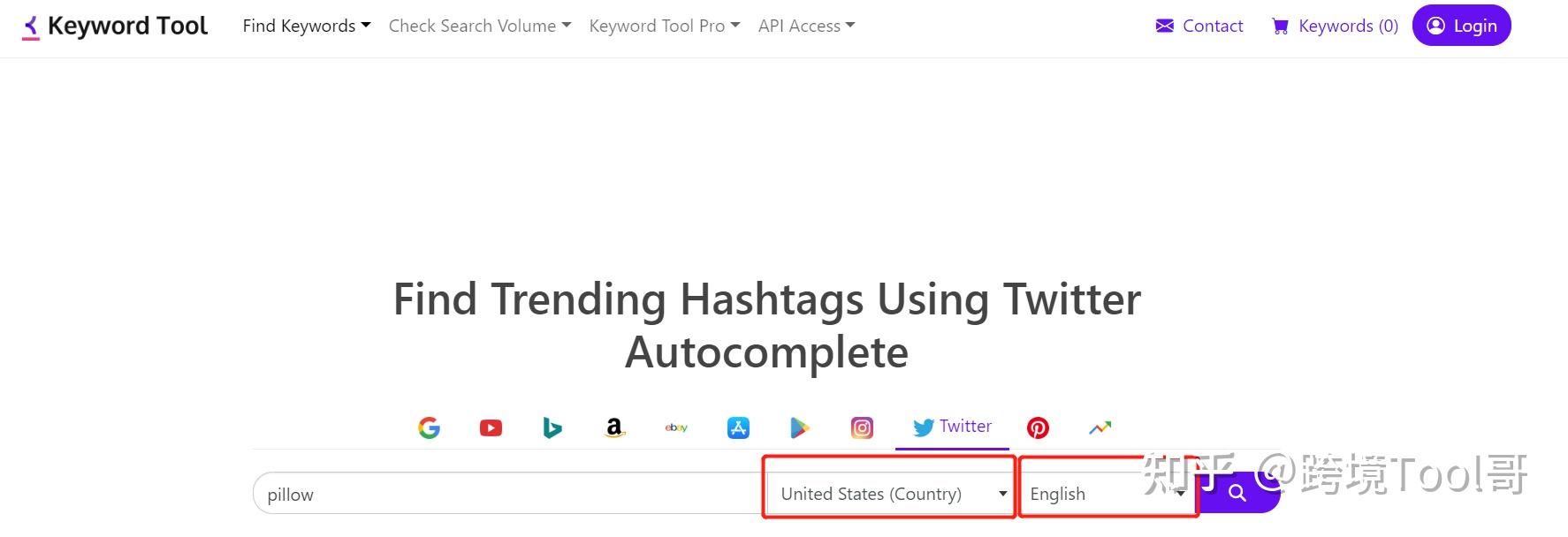Select the Google search source icon
Screen dimensions: 1568x537
pyautogui.click(x=429, y=428)
